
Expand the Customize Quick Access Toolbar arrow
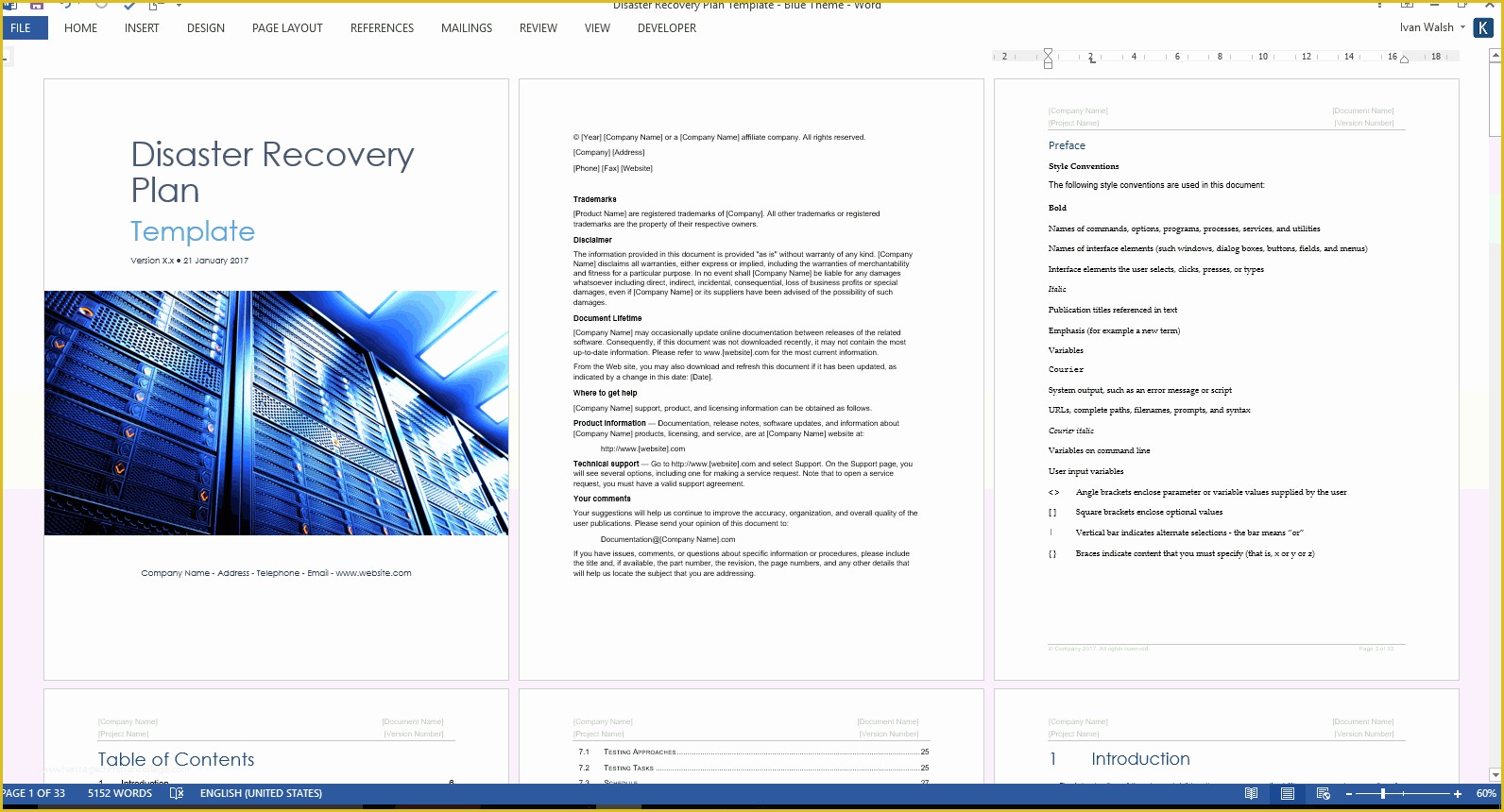tap(179, 5)
